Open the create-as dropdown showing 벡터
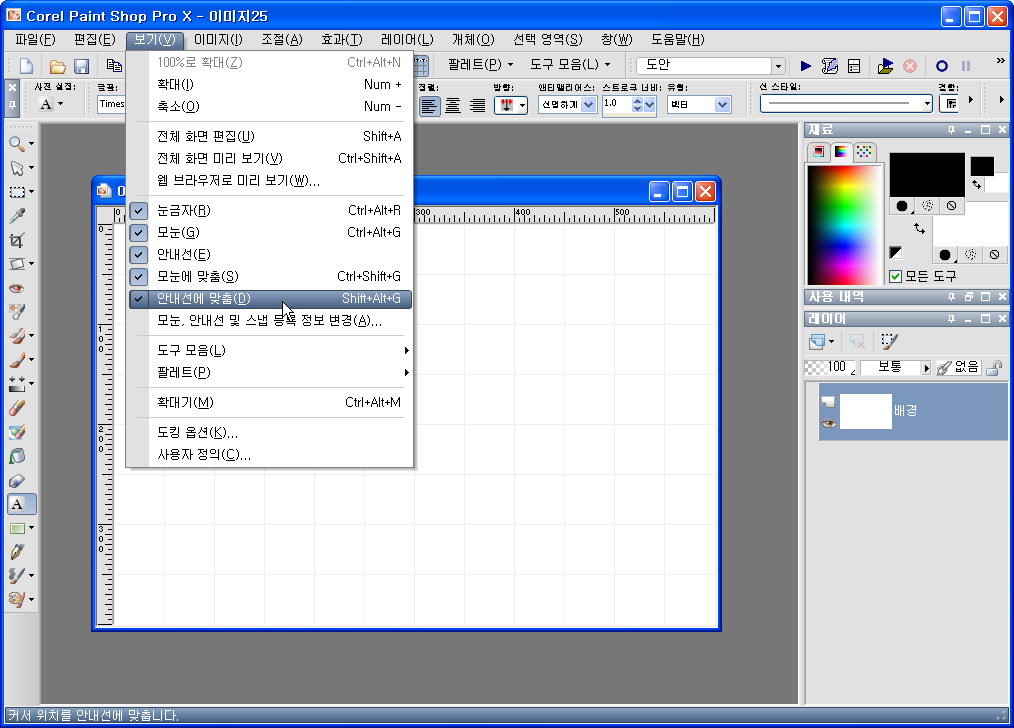The height and width of the screenshot is (728, 1014). [x=722, y=105]
